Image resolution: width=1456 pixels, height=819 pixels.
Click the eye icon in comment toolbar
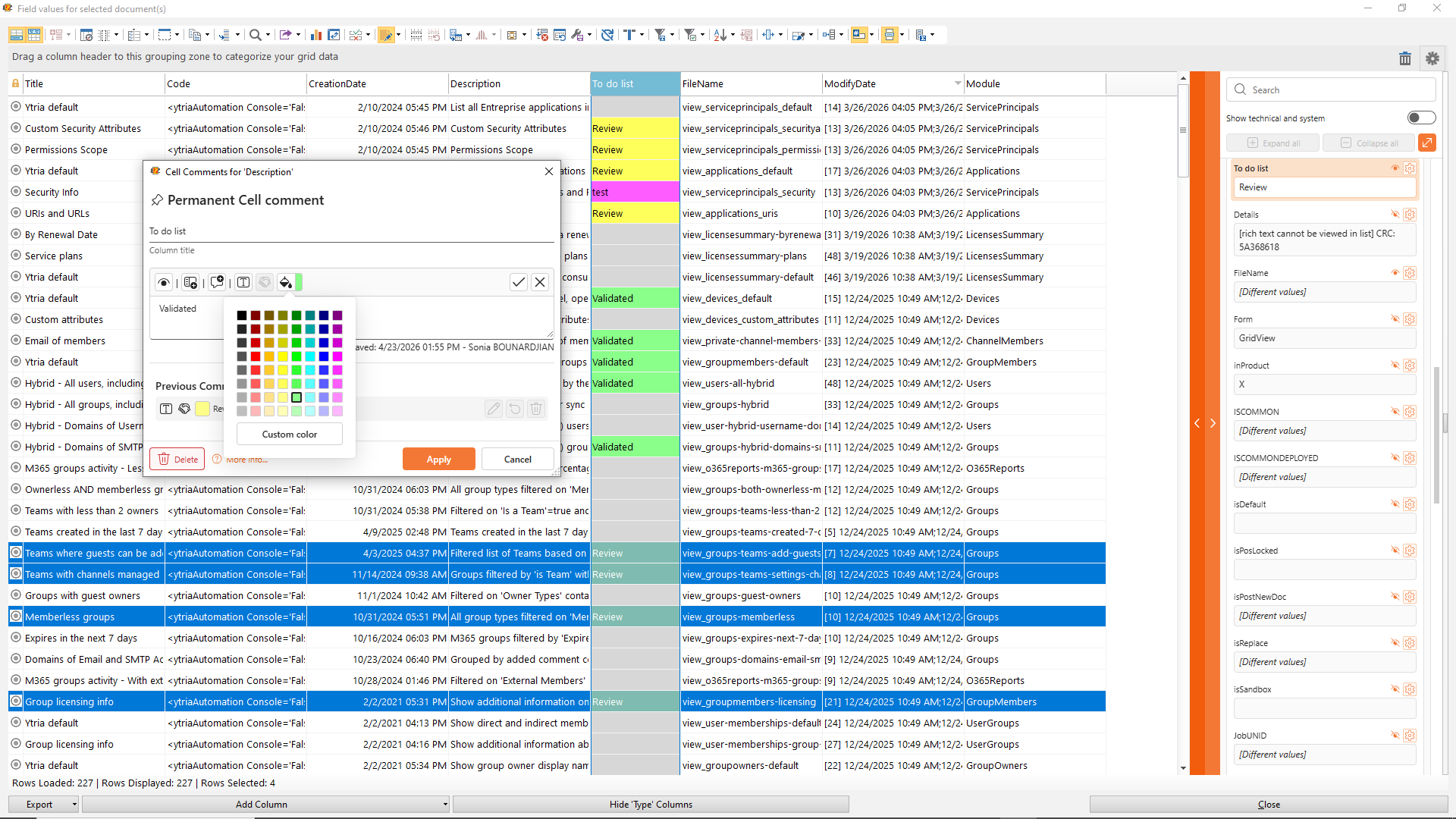pos(164,282)
